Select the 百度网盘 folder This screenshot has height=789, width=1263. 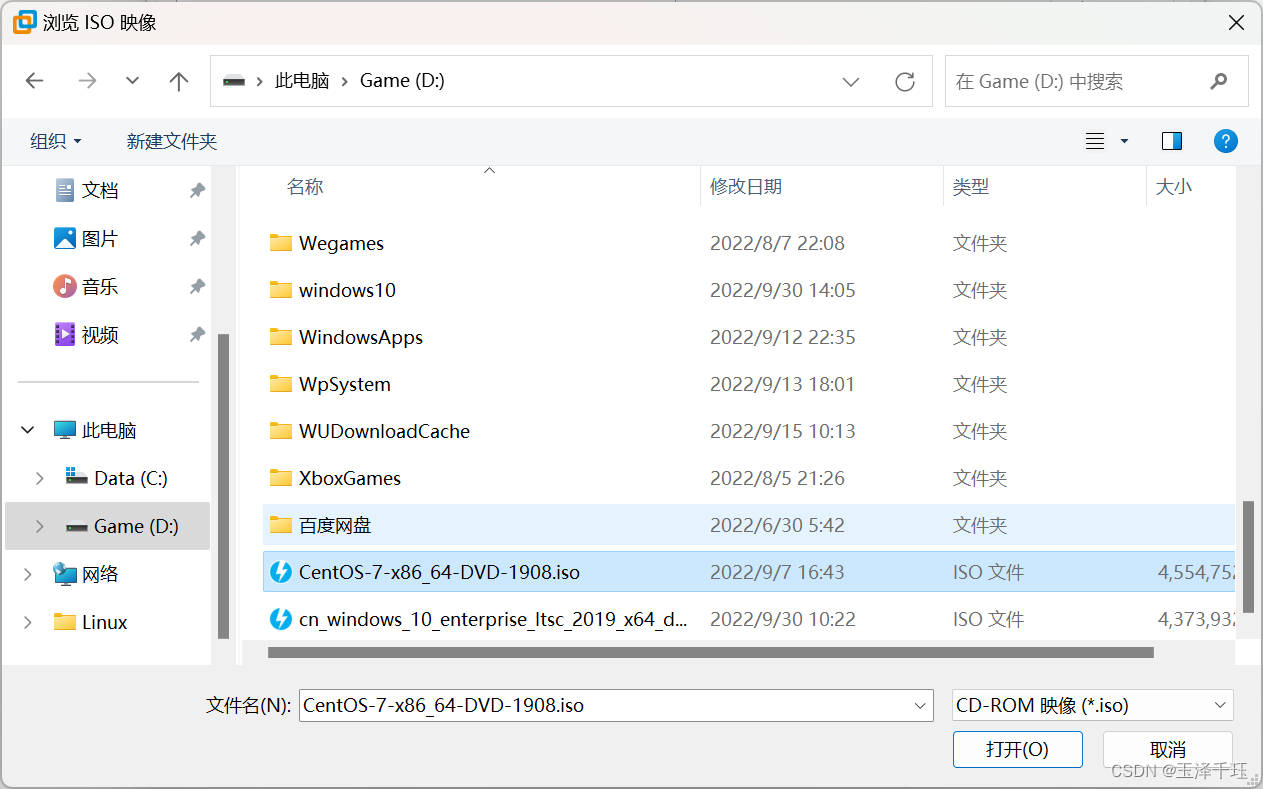pyautogui.click(x=749, y=525)
